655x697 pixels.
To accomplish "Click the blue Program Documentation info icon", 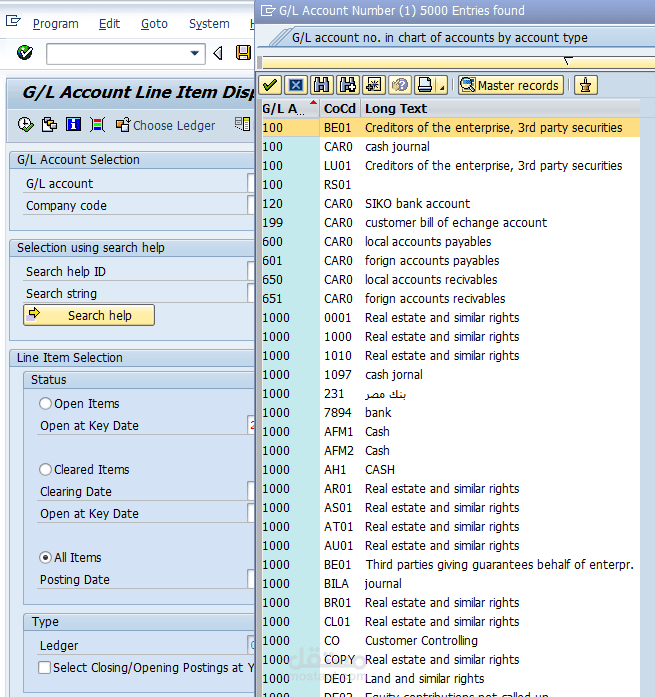I will pyautogui.click(x=73, y=124).
